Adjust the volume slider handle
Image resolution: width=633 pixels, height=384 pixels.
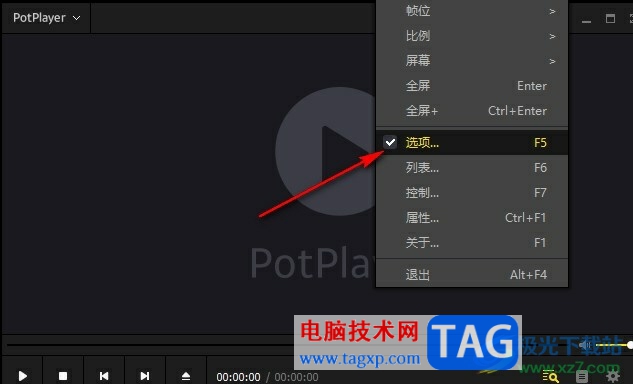tap(629, 345)
